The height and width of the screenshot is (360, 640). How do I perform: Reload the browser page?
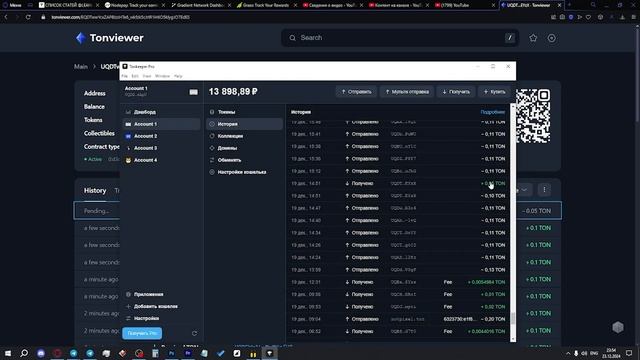tap(28, 17)
